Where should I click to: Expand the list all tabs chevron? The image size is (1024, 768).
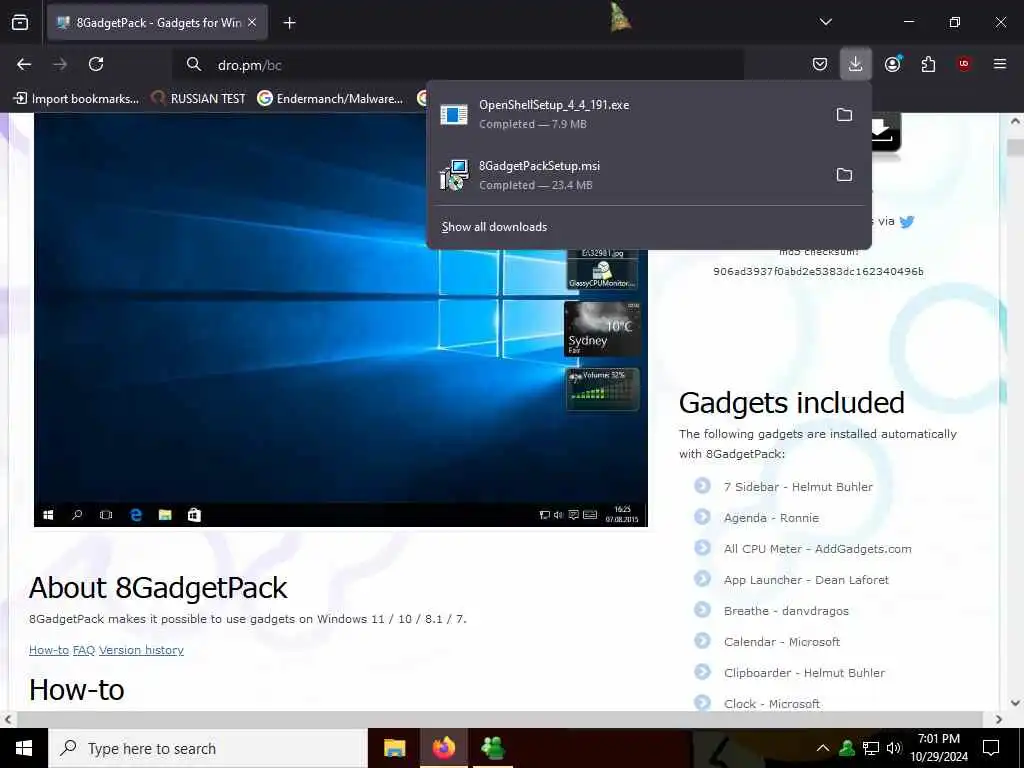coord(825,22)
